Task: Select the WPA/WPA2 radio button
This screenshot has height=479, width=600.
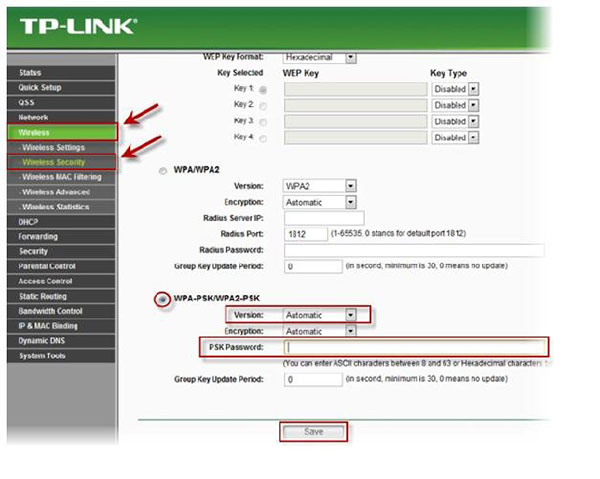Action: pyautogui.click(x=163, y=171)
